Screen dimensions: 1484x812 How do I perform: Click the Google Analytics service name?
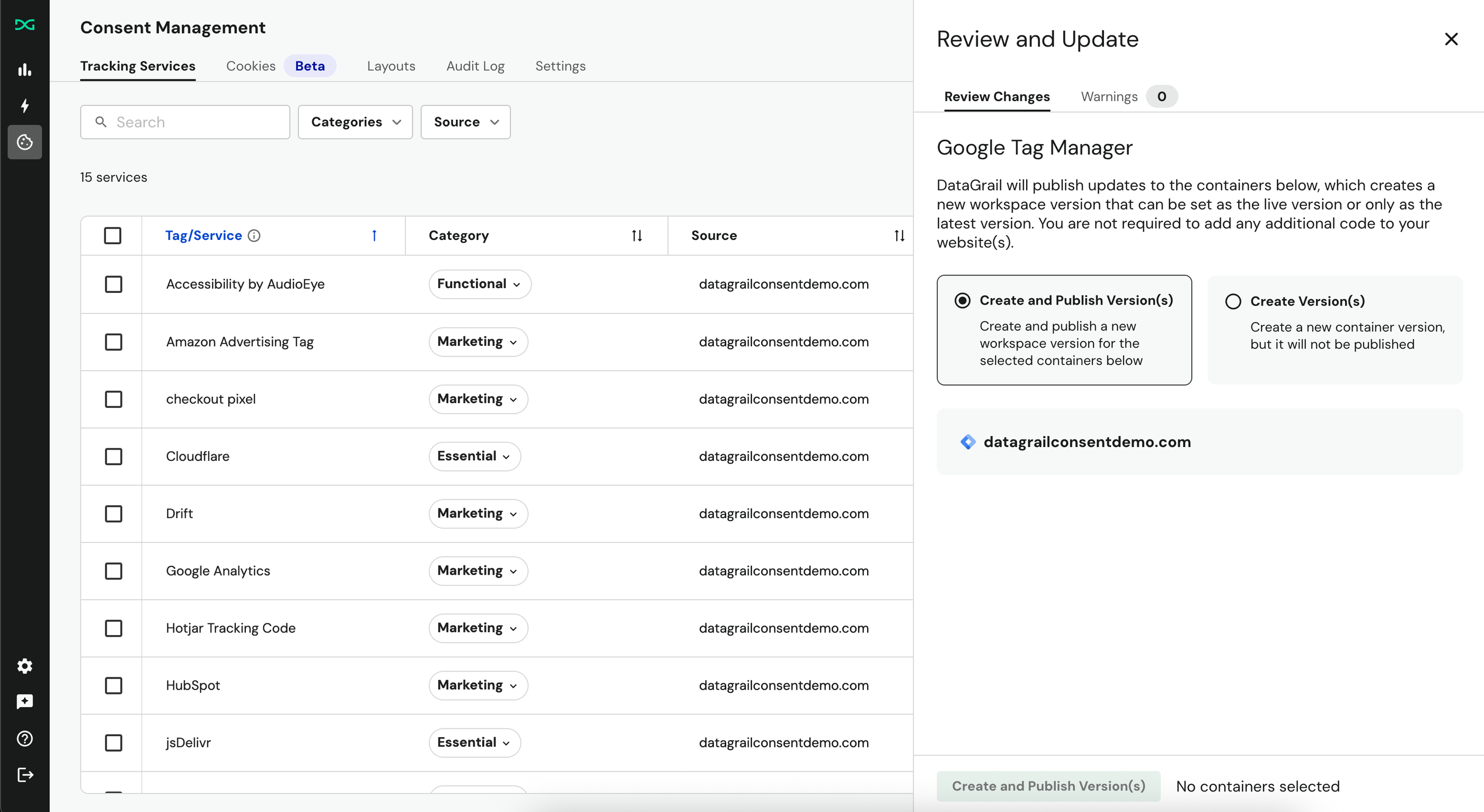click(x=218, y=572)
